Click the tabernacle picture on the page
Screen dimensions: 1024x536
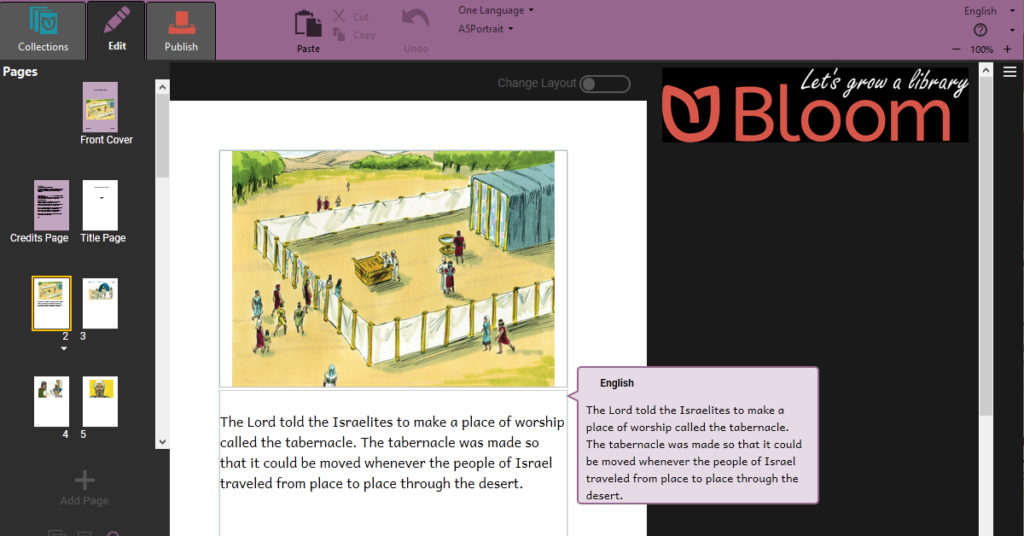click(x=393, y=268)
